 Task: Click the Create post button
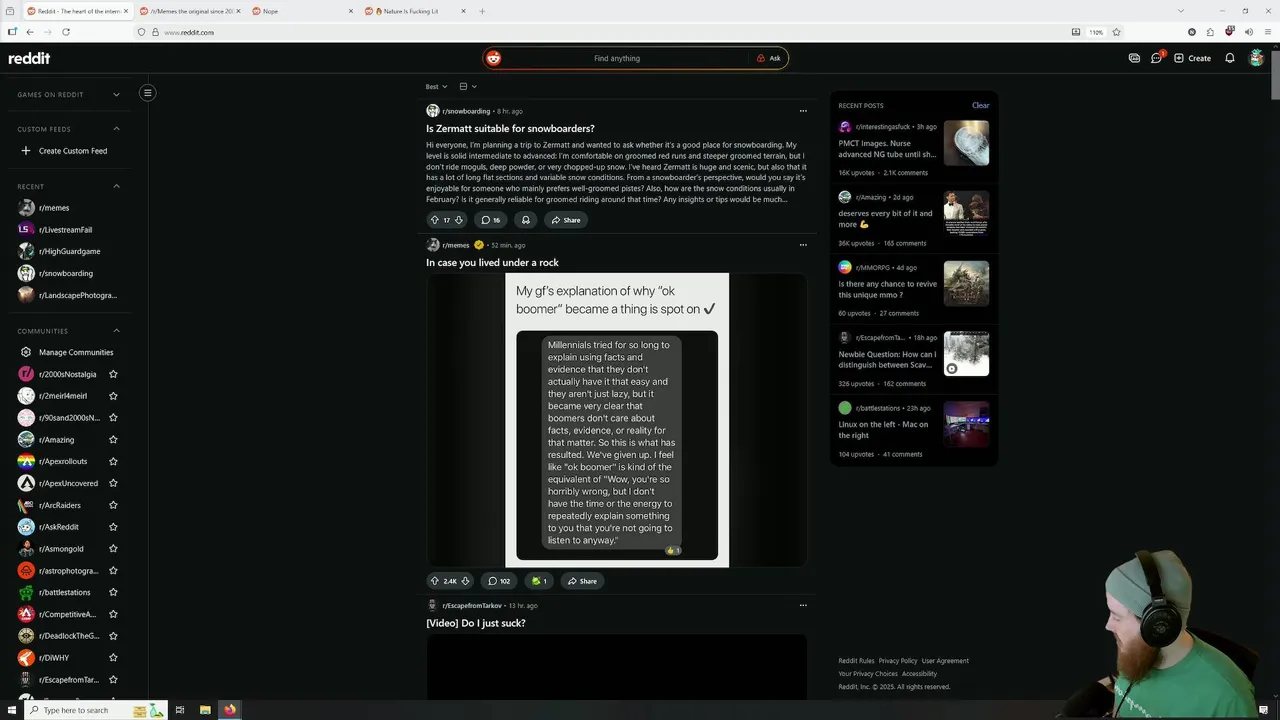1192,58
